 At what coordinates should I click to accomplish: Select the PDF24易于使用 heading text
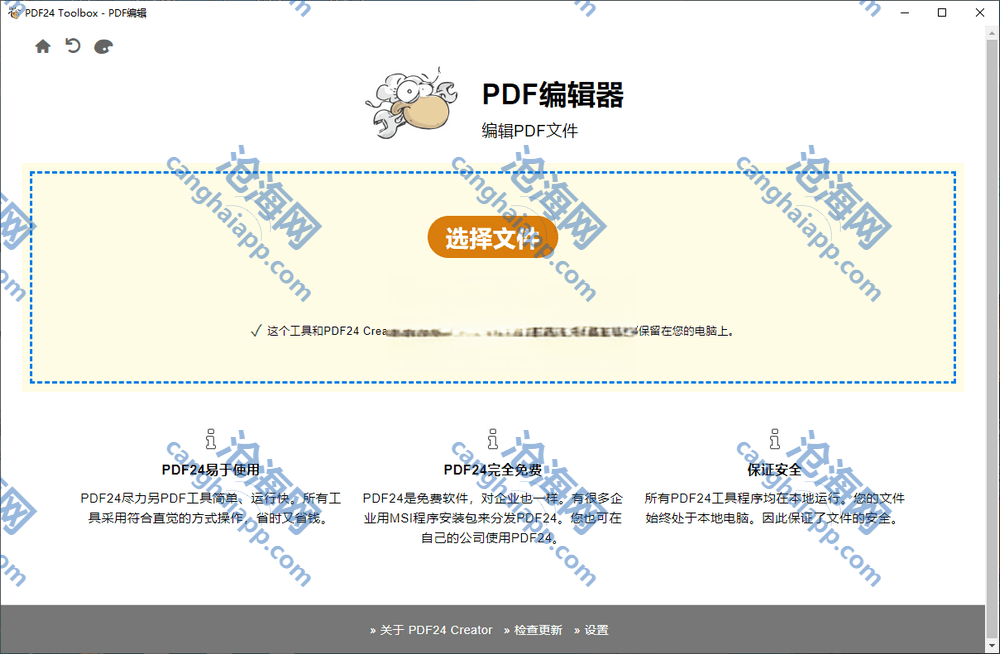[210, 469]
